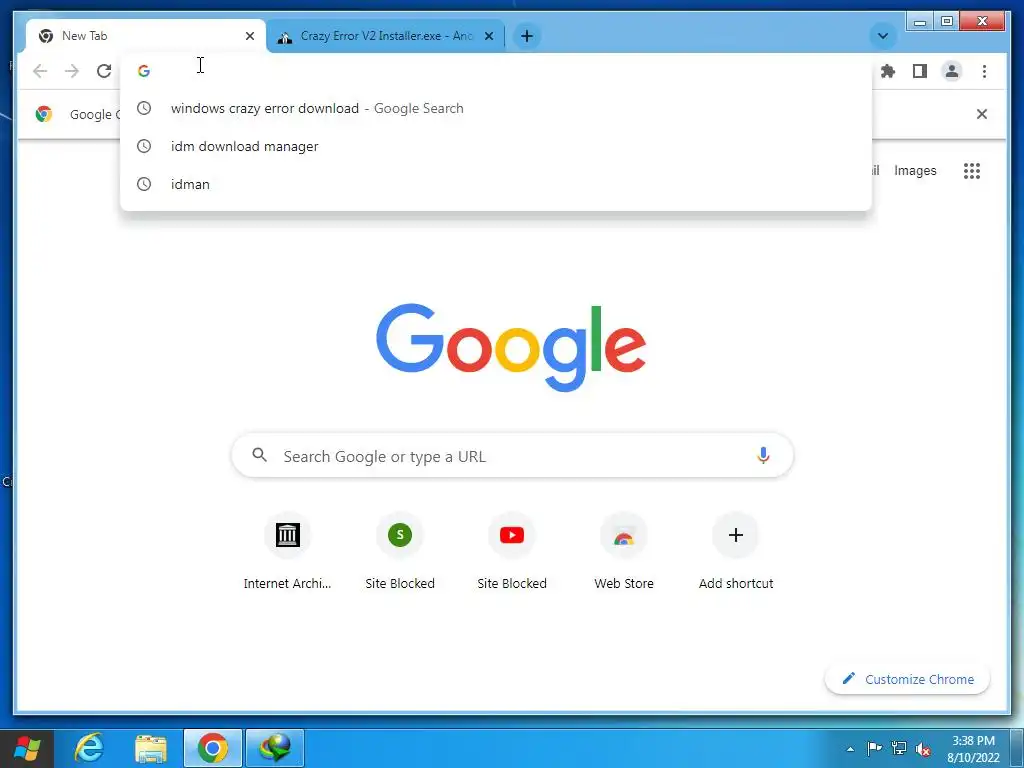Show hidden tray icons arrow
Viewport: 1024px width, 768px height.
coord(850,749)
